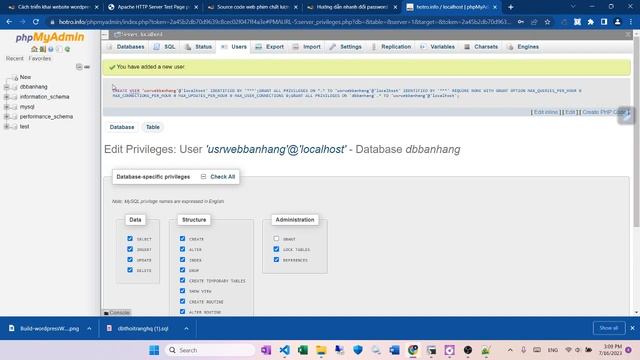Uncheck the INSERT privilege

pos(130,249)
